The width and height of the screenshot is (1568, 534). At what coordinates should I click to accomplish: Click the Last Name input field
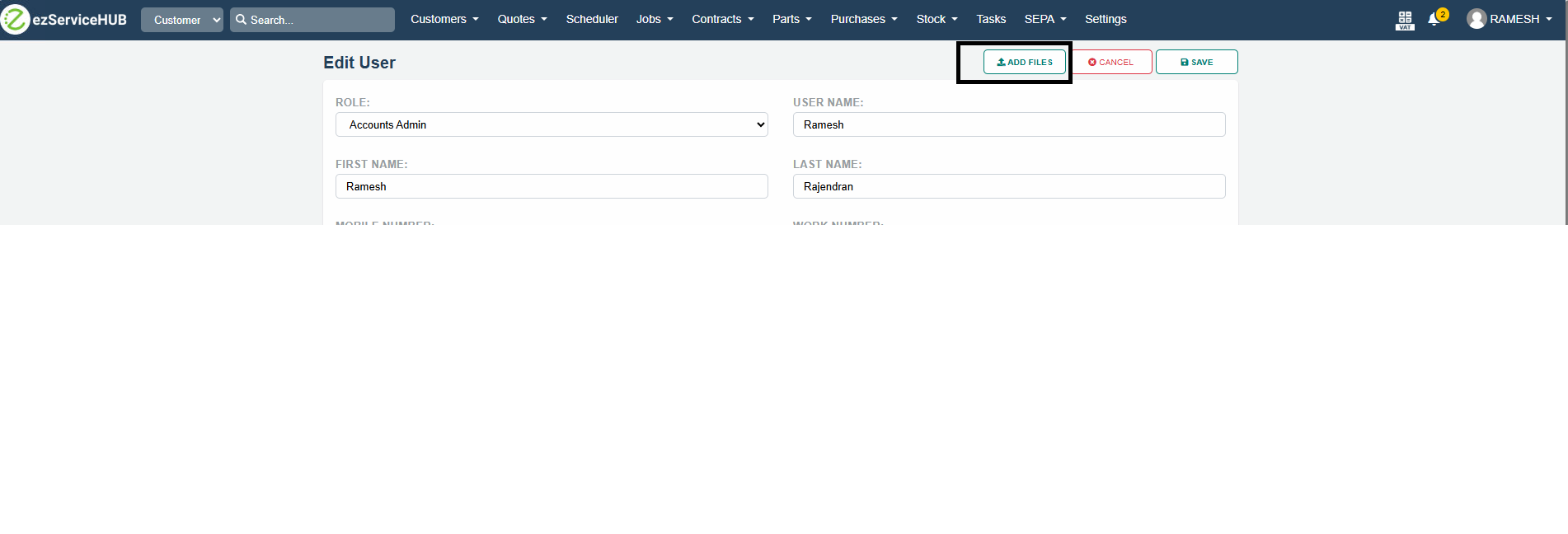(1009, 186)
